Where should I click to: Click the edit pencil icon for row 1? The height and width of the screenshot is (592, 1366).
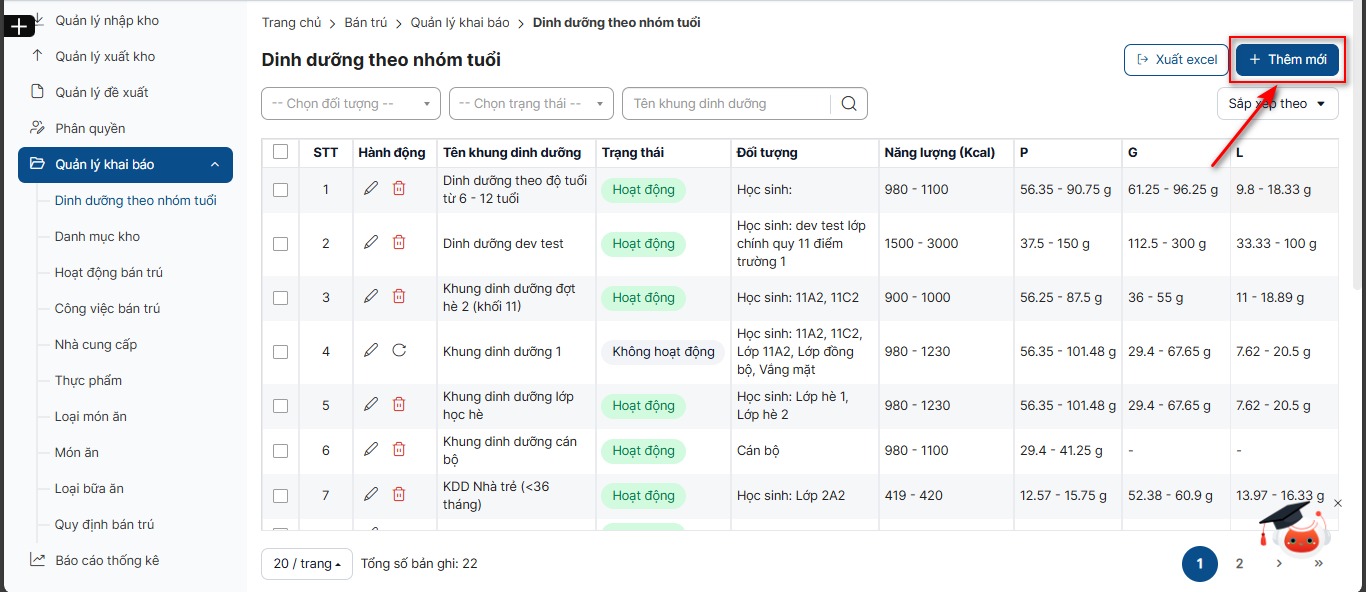[371, 188]
